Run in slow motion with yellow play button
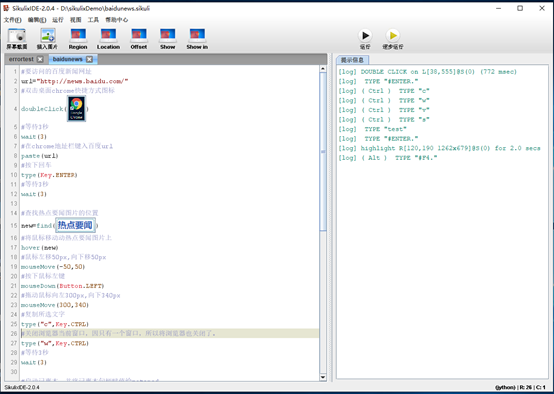Viewport: 554px width, 394px height. coord(393,36)
